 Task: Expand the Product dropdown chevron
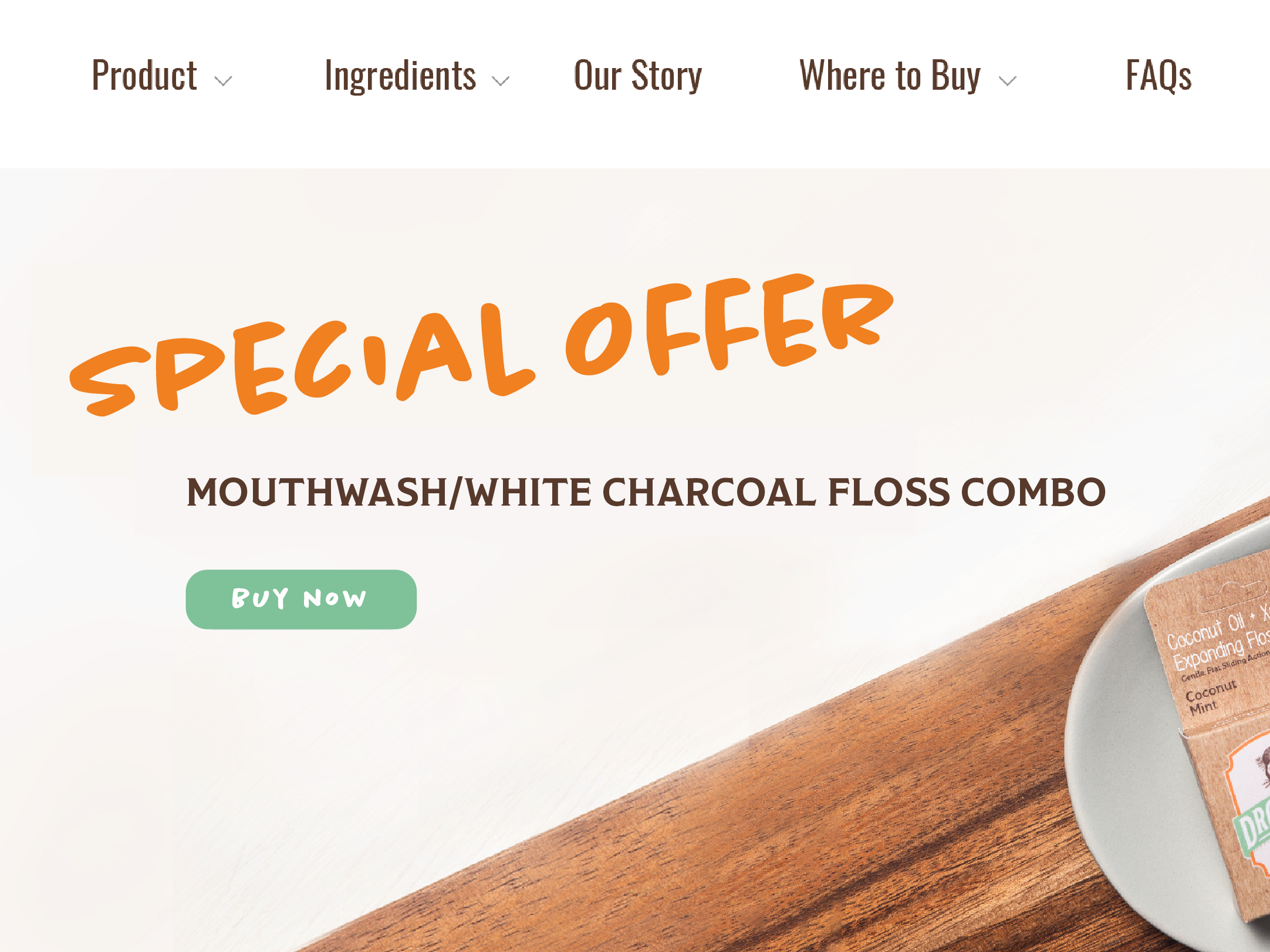(x=223, y=81)
